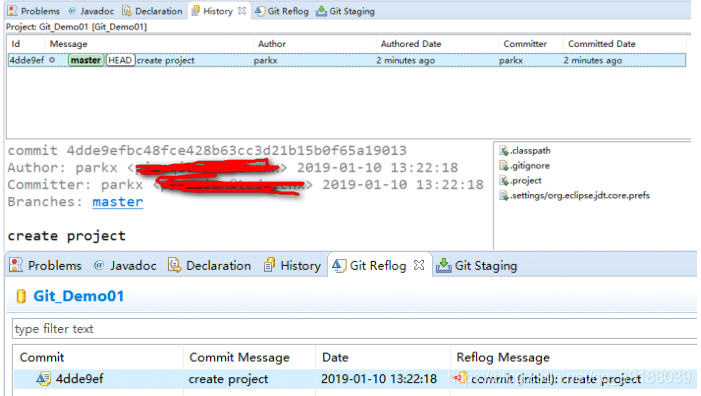Click author 'parkx' in history row

click(x=266, y=60)
